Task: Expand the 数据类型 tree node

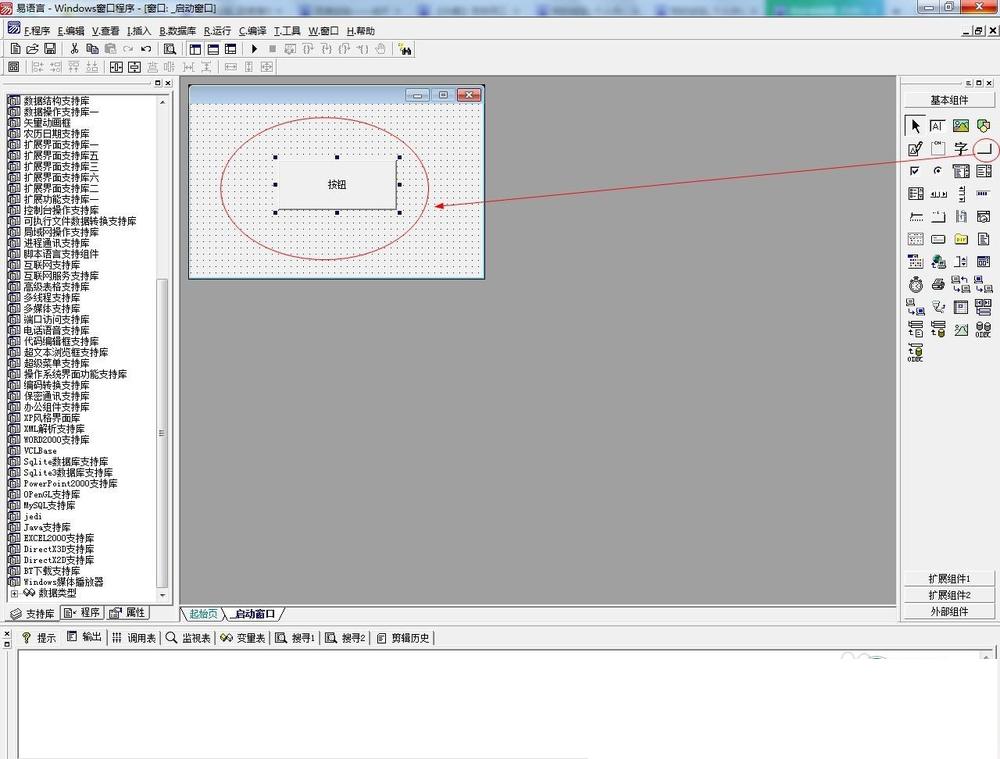Action: pyautogui.click(x=14, y=593)
